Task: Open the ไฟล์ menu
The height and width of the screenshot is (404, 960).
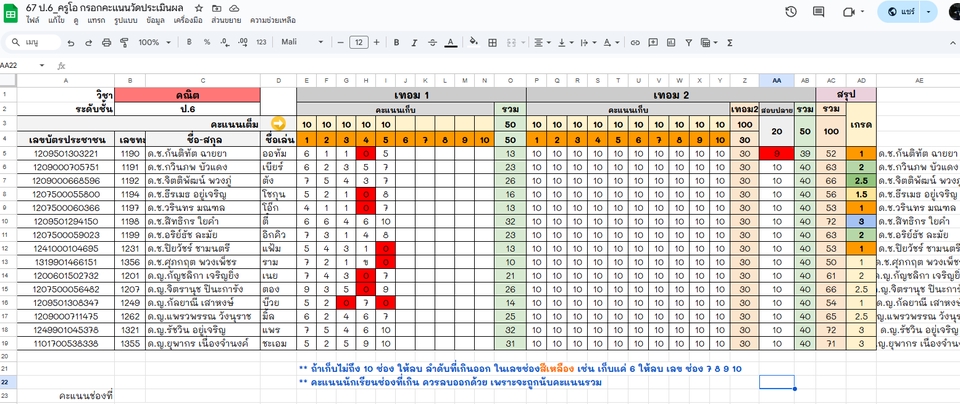Action: tap(33, 20)
